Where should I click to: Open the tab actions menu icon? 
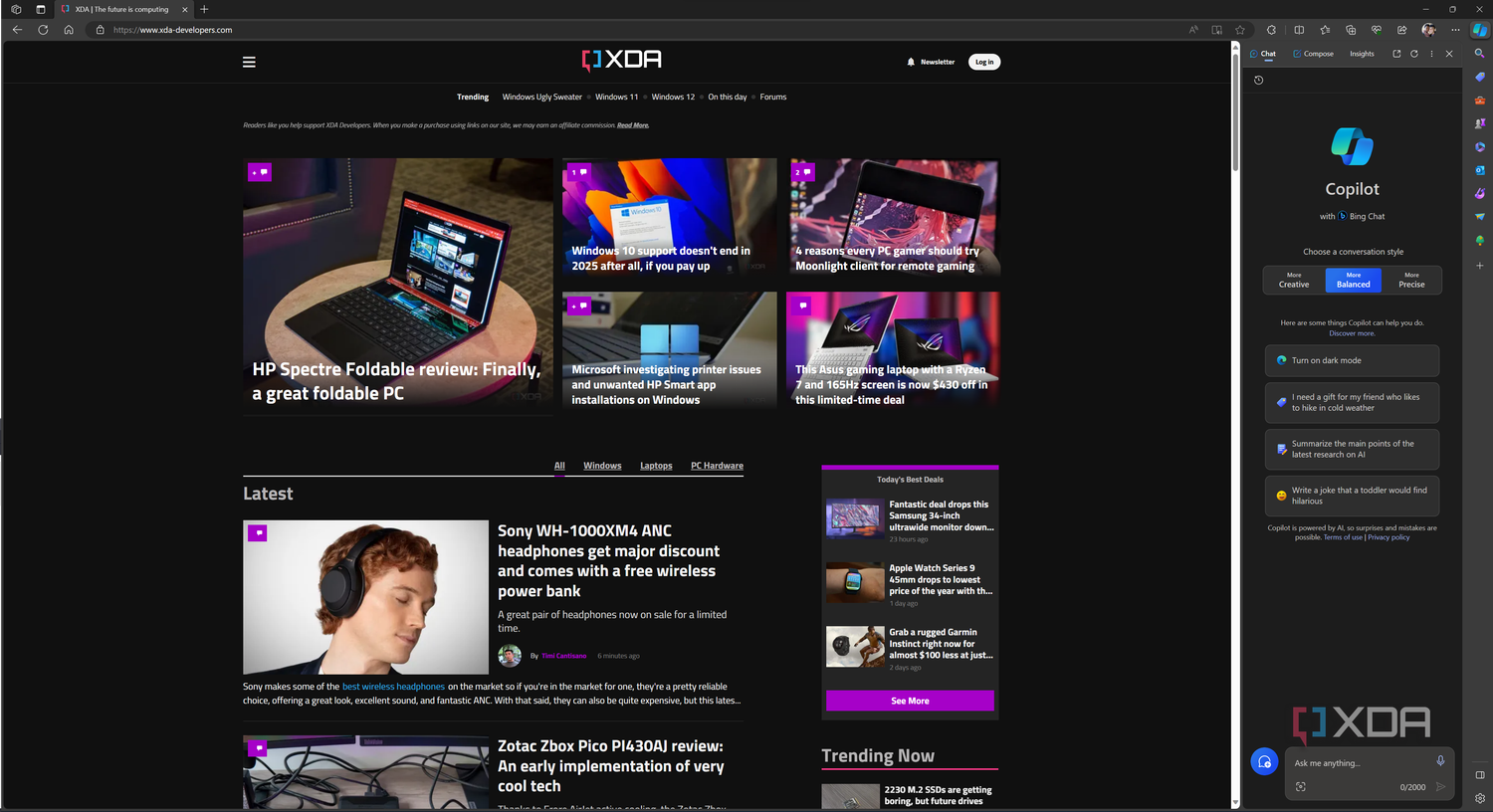(41, 9)
